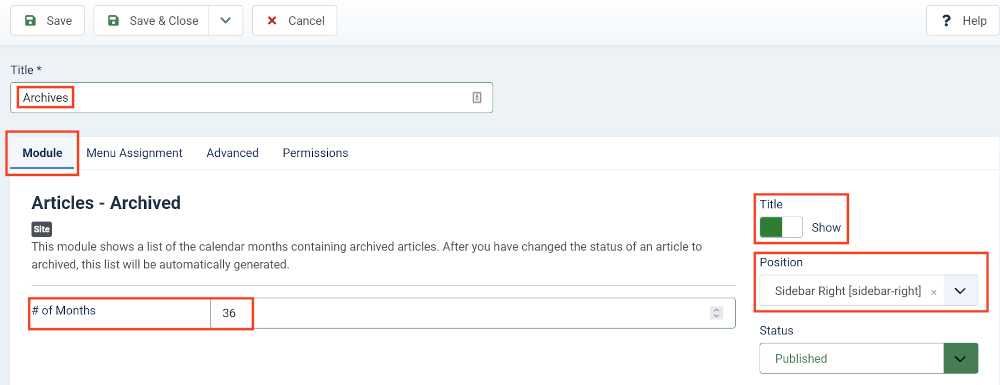Click the Save & Close disk icon

click(x=114, y=21)
